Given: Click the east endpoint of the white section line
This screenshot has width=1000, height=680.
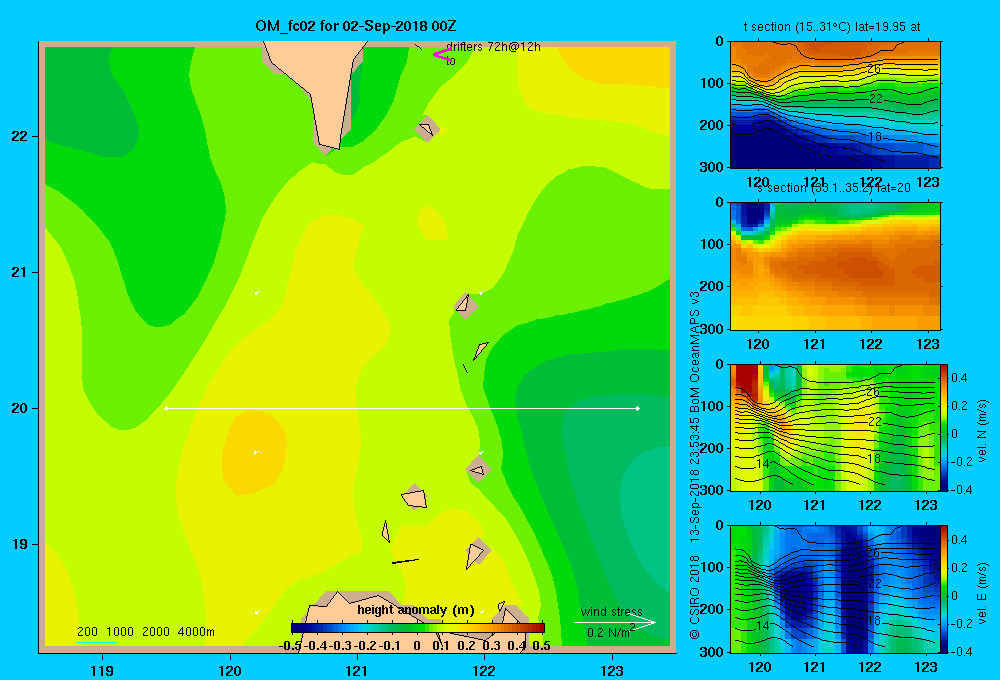Looking at the screenshot, I should [x=637, y=408].
